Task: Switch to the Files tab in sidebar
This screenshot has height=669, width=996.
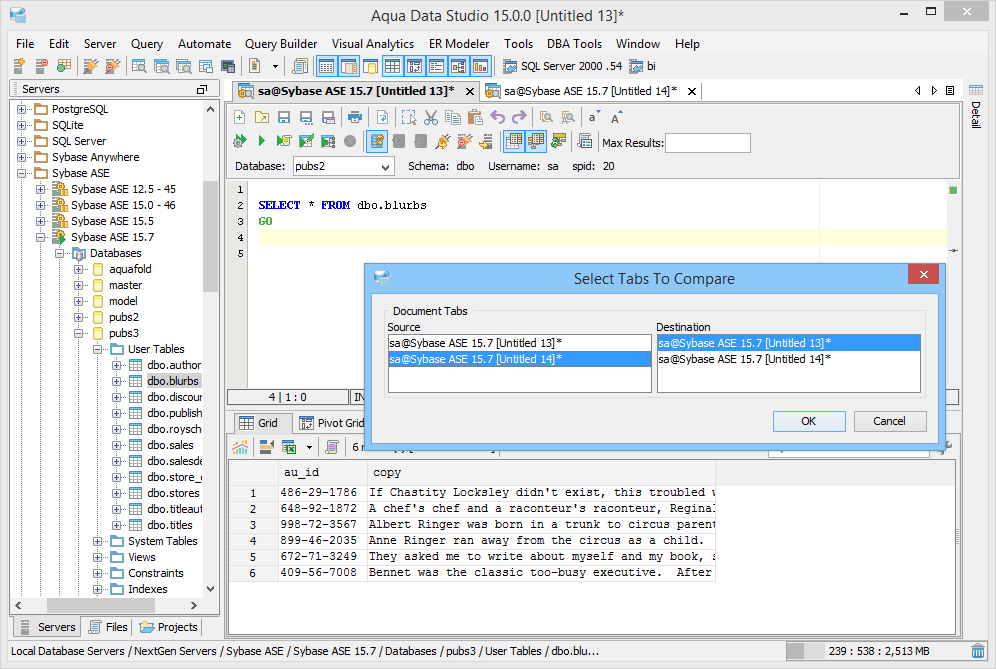Action: pos(108,627)
